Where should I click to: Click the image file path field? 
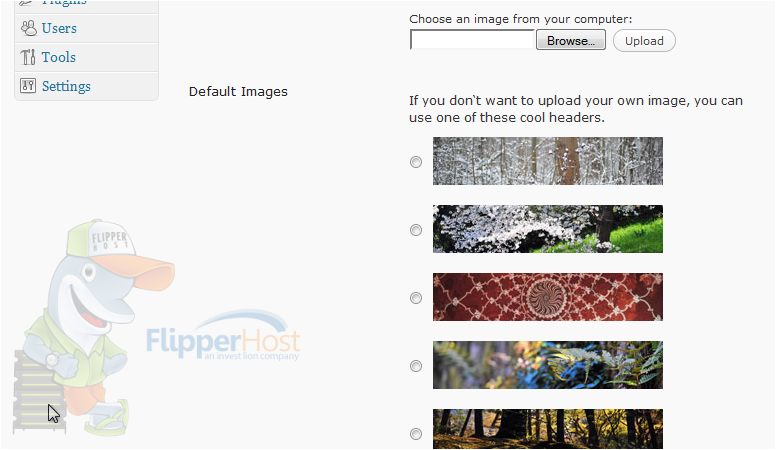[x=473, y=40]
